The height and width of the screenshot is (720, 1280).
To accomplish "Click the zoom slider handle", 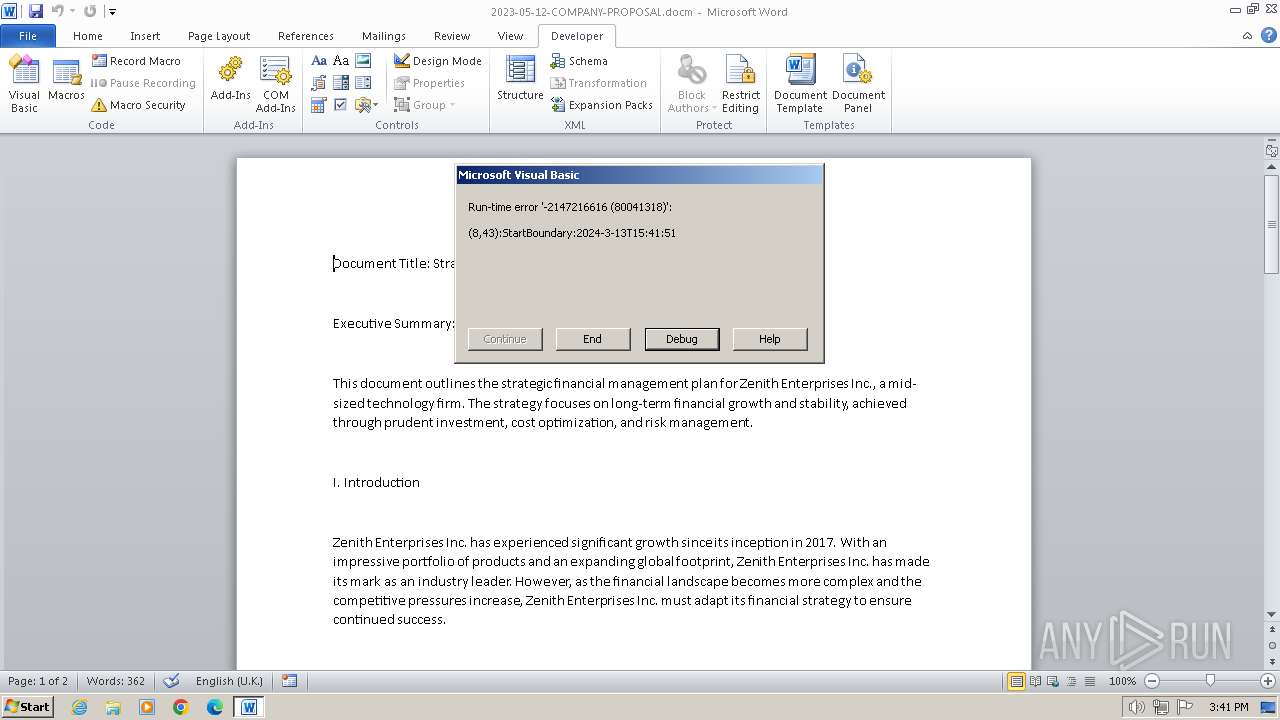I will (x=1210, y=681).
